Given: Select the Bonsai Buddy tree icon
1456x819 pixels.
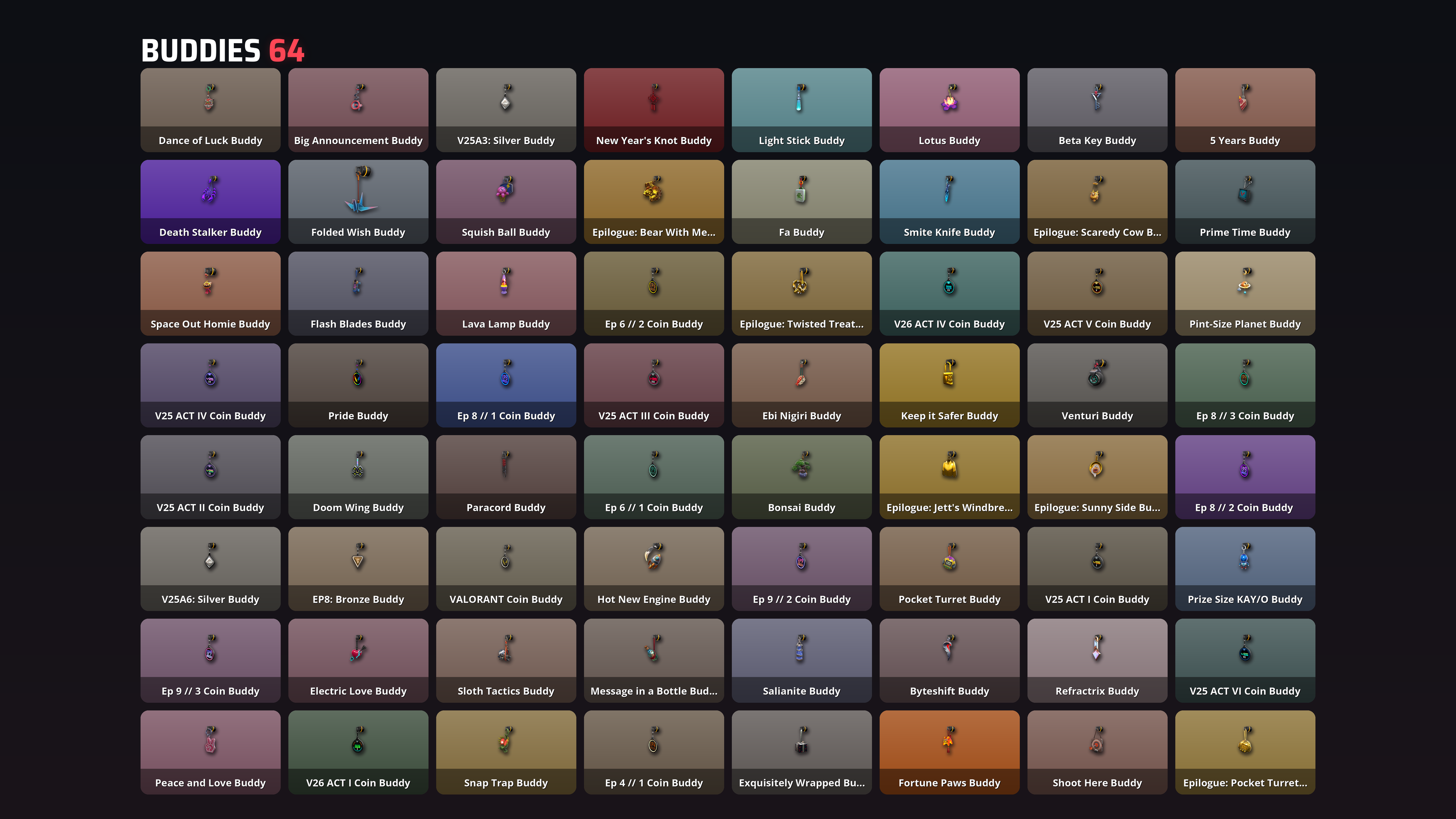Looking at the screenshot, I should (x=802, y=465).
